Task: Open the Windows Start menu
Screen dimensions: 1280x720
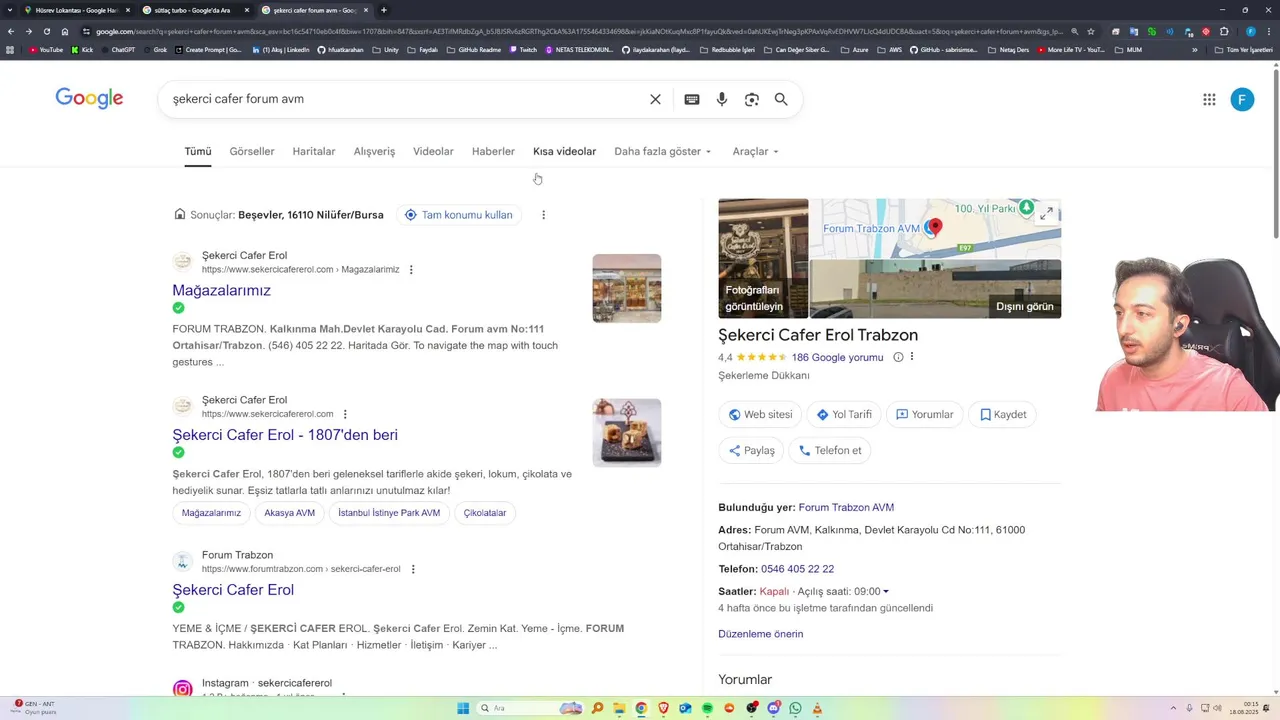Action: [x=463, y=708]
